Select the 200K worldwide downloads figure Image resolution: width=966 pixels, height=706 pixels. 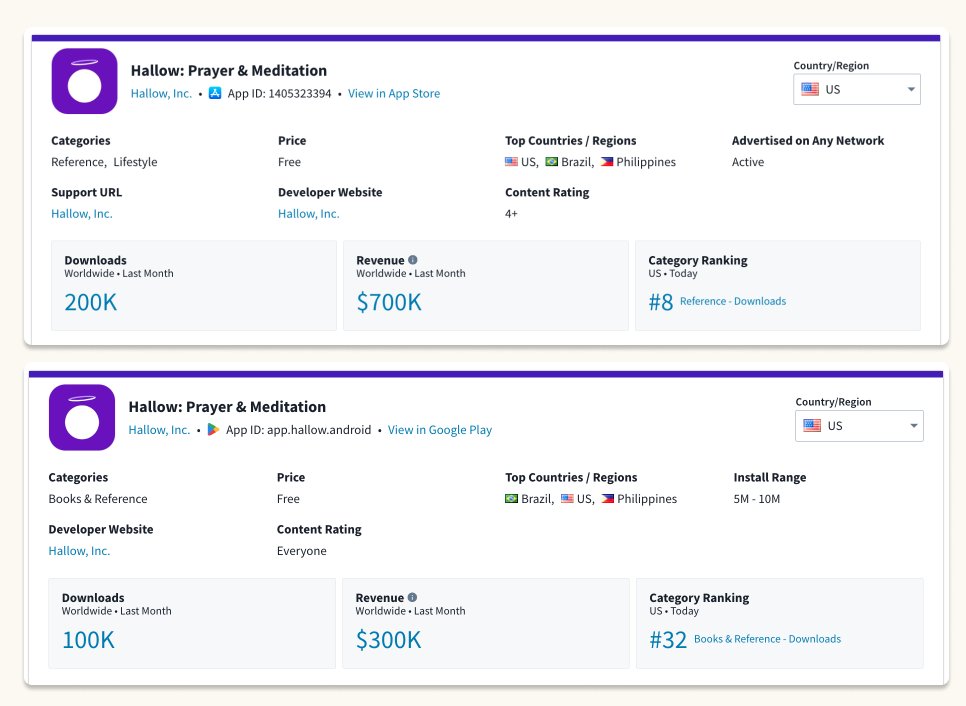91,301
